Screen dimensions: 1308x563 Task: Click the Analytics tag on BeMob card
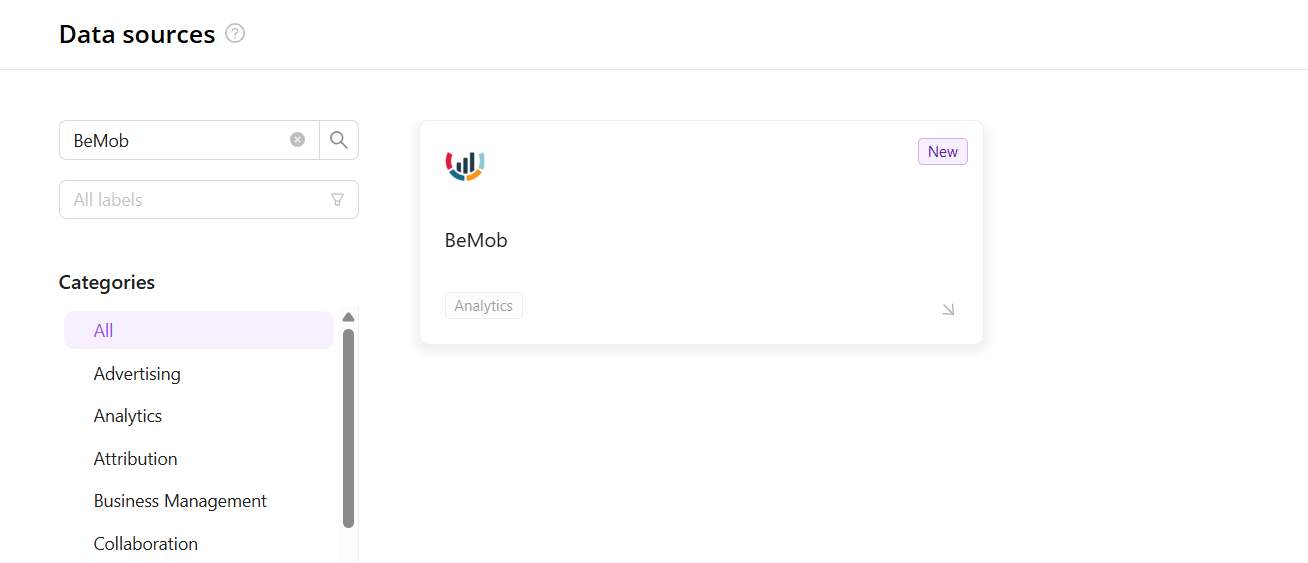[x=483, y=306]
